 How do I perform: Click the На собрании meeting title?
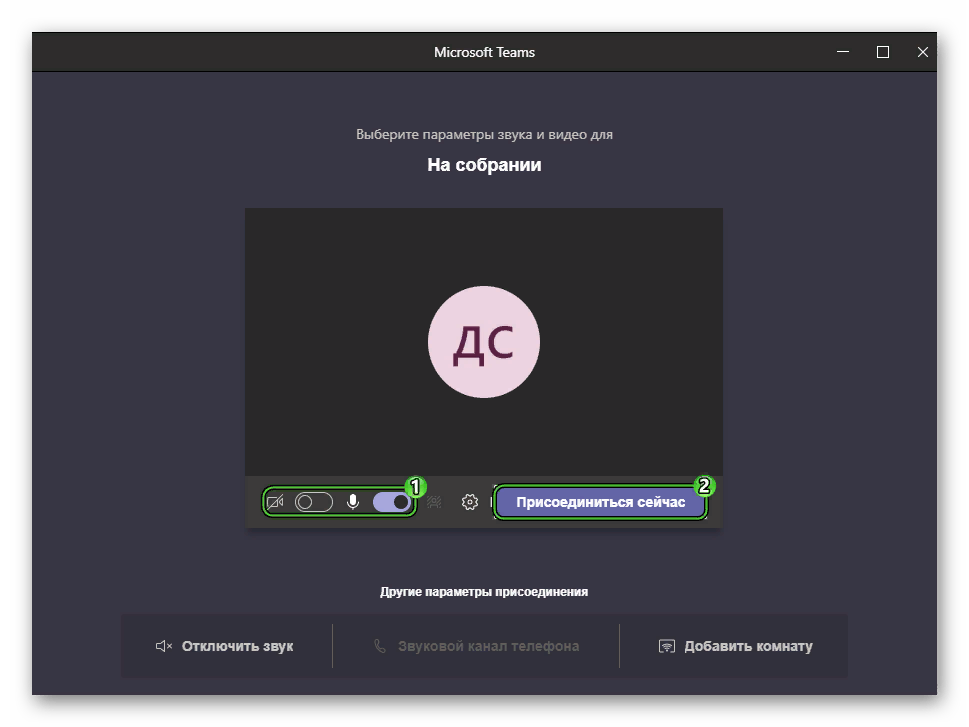(x=484, y=165)
